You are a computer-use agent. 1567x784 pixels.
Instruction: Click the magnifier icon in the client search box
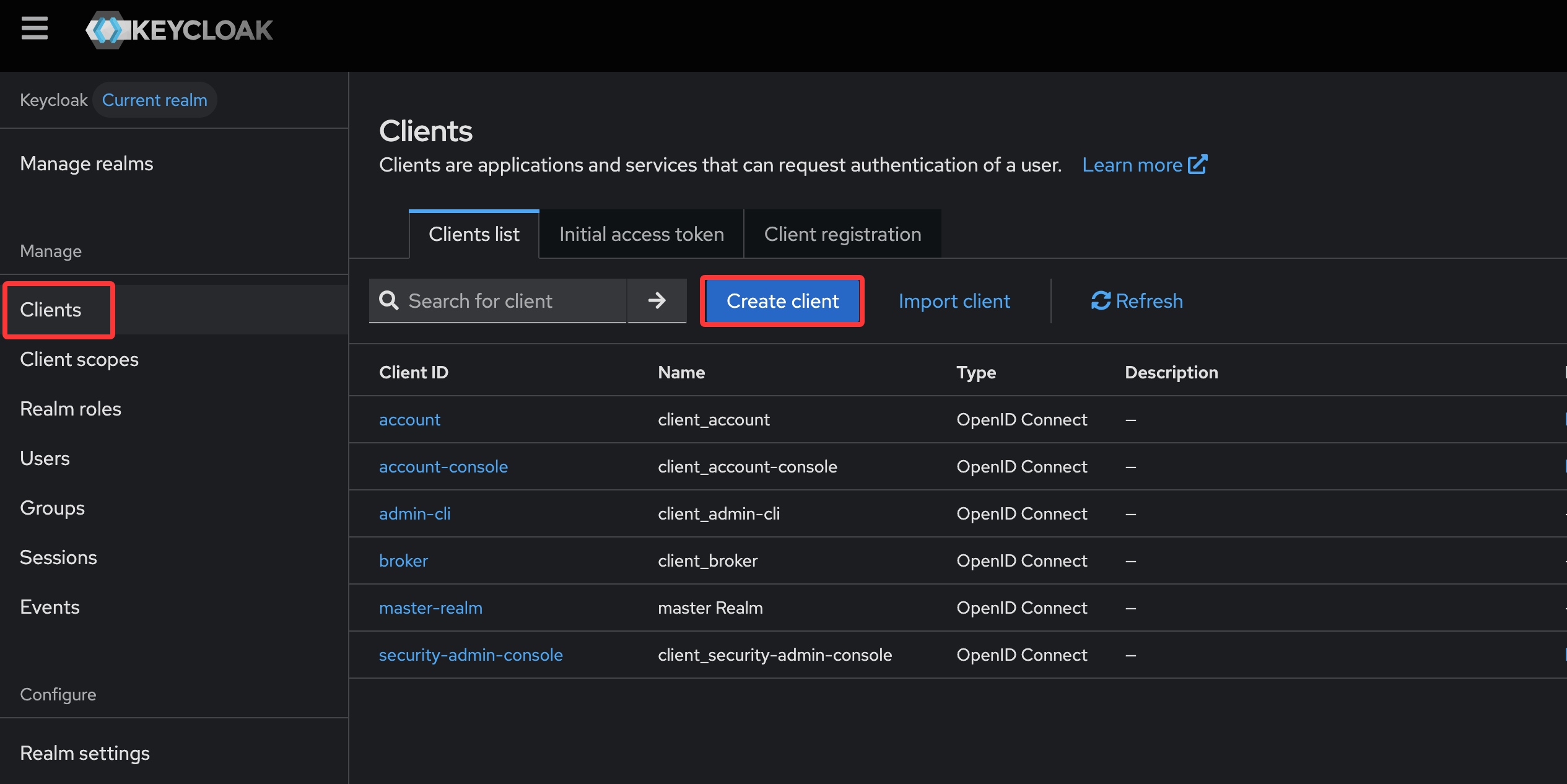coord(389,301)
